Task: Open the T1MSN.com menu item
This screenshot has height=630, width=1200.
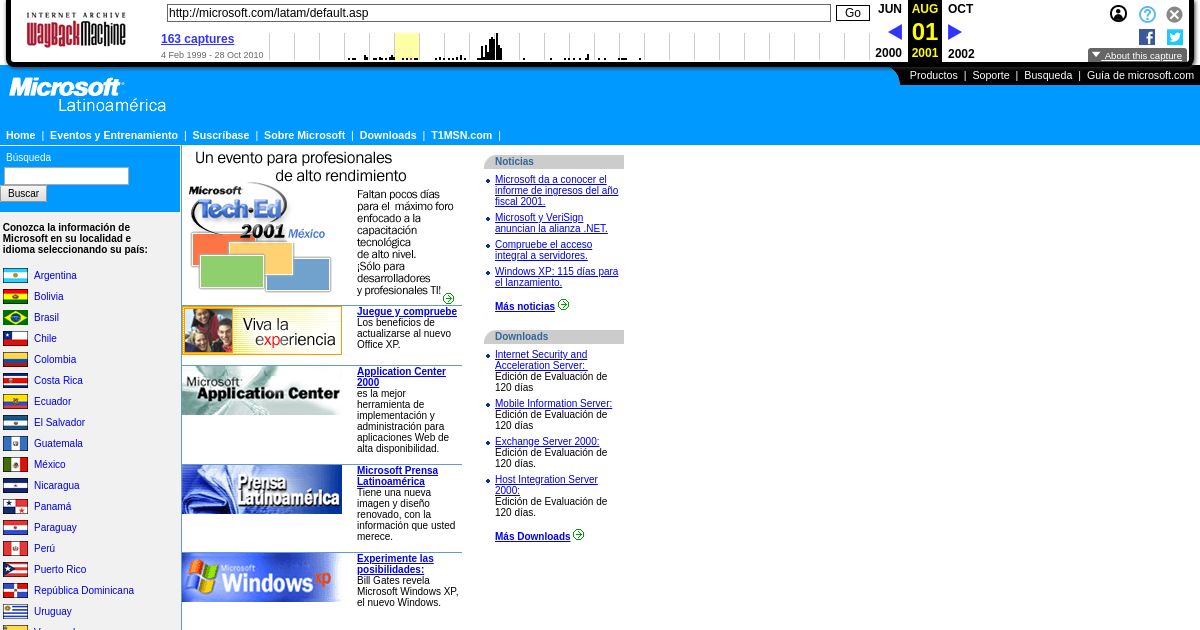Action: click(462, 135)
